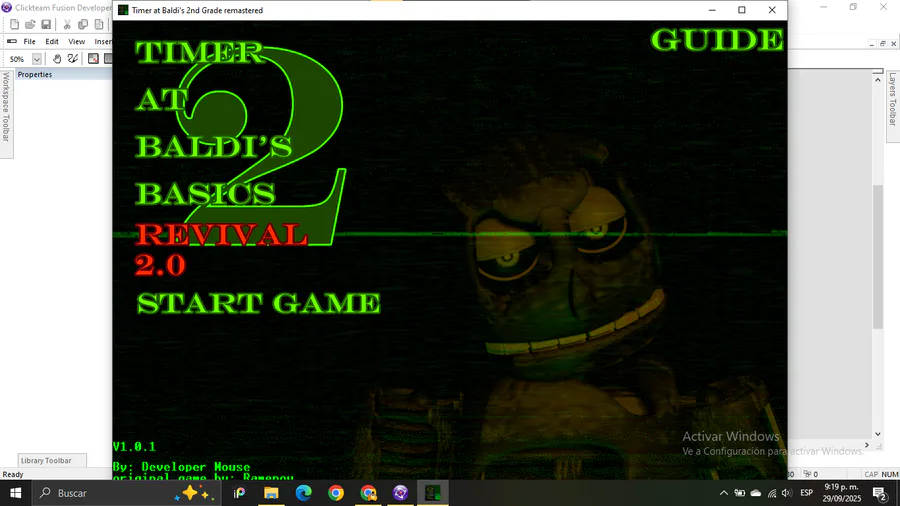Click the Open folder icon in Clickteam toolbar
Viewport: 900px width, 506px height.
tap(30, 24)
